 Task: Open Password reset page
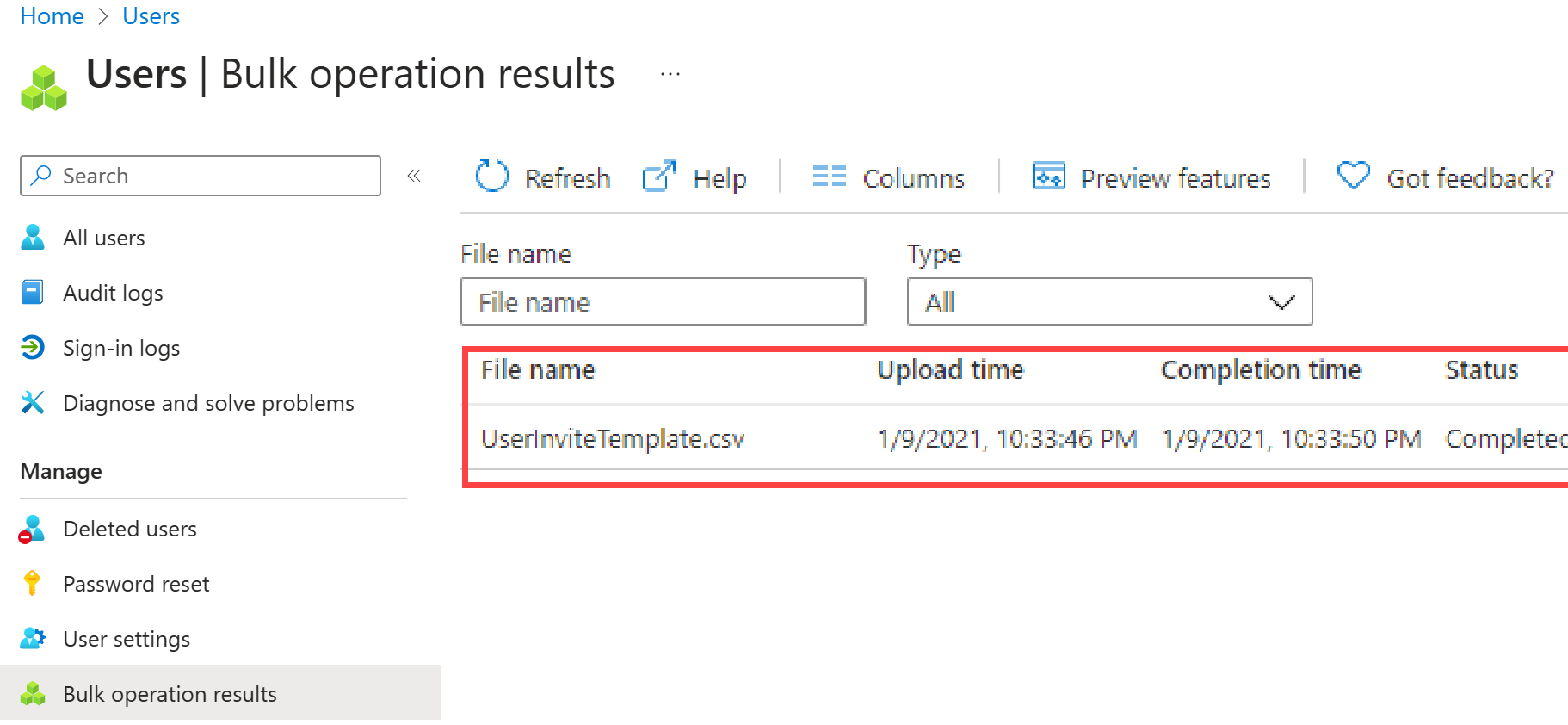tap(136, 584)
